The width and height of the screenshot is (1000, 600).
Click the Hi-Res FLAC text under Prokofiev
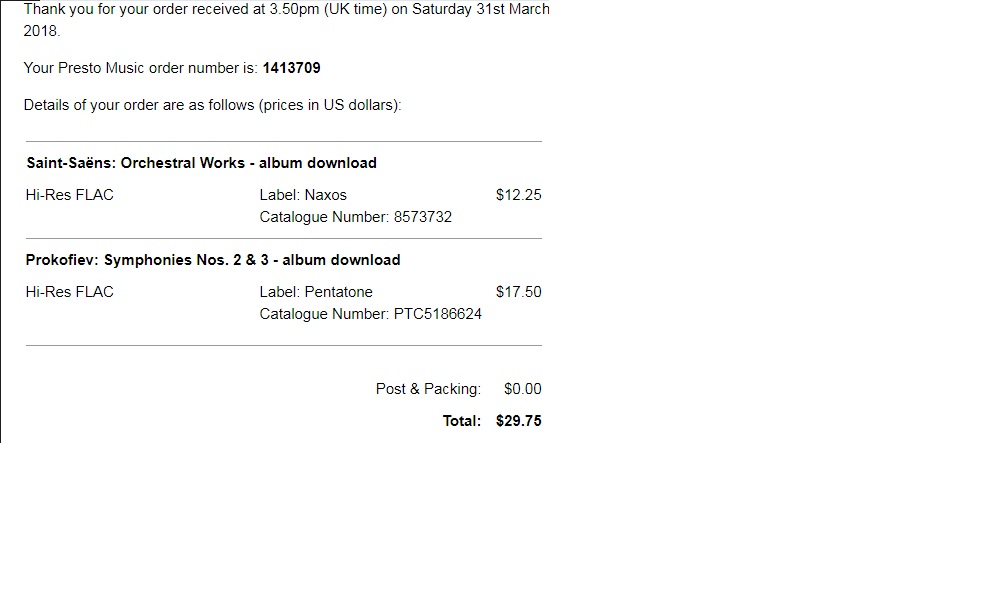pyautogui.click(x=70, y=292)
